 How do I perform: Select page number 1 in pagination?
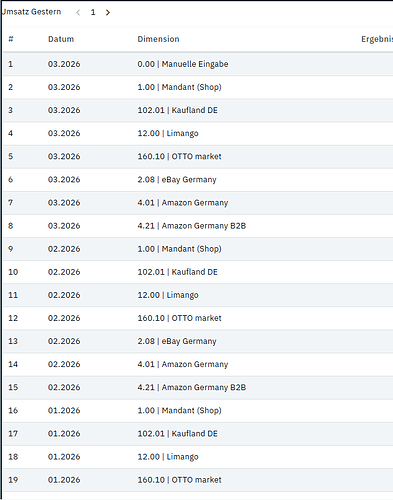93,12
